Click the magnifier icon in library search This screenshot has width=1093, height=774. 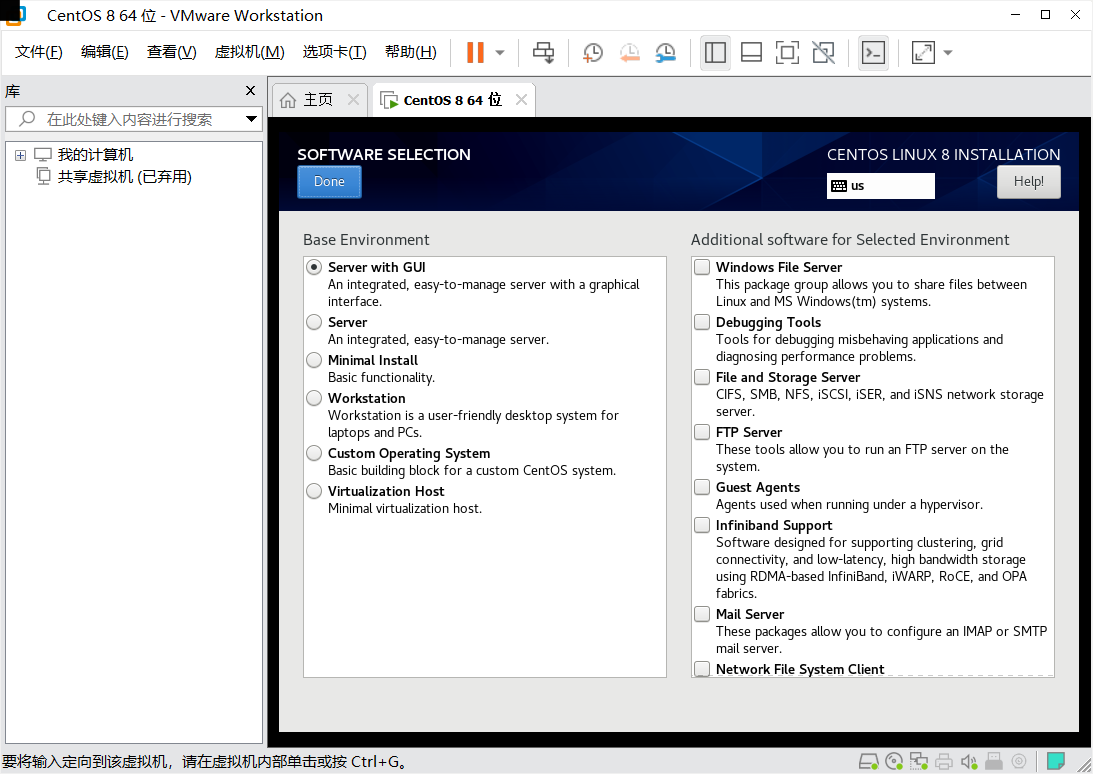tap(26, 119)
